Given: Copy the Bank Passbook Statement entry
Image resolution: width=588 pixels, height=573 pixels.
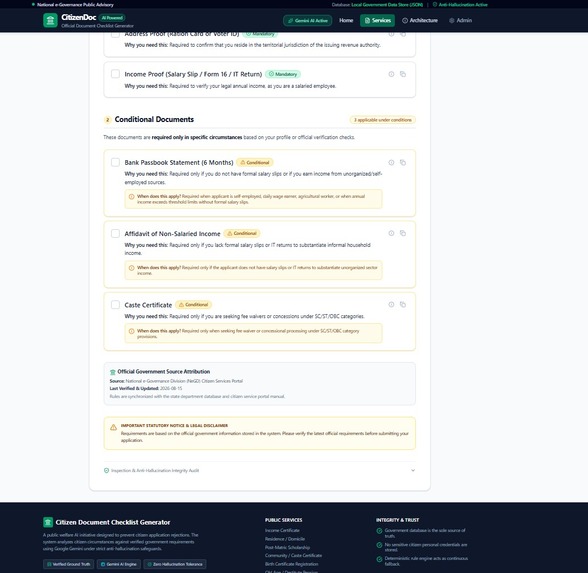Looking at the screenshot, I should pyautogui.click(x=403, y=162).
